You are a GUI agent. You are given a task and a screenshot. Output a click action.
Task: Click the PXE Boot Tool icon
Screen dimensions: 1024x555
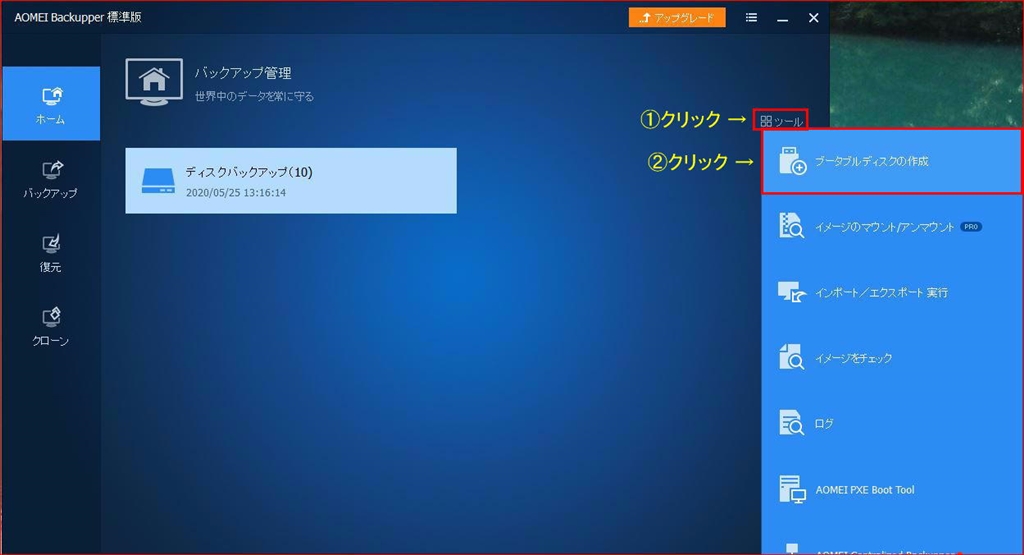tap(792, 490)
